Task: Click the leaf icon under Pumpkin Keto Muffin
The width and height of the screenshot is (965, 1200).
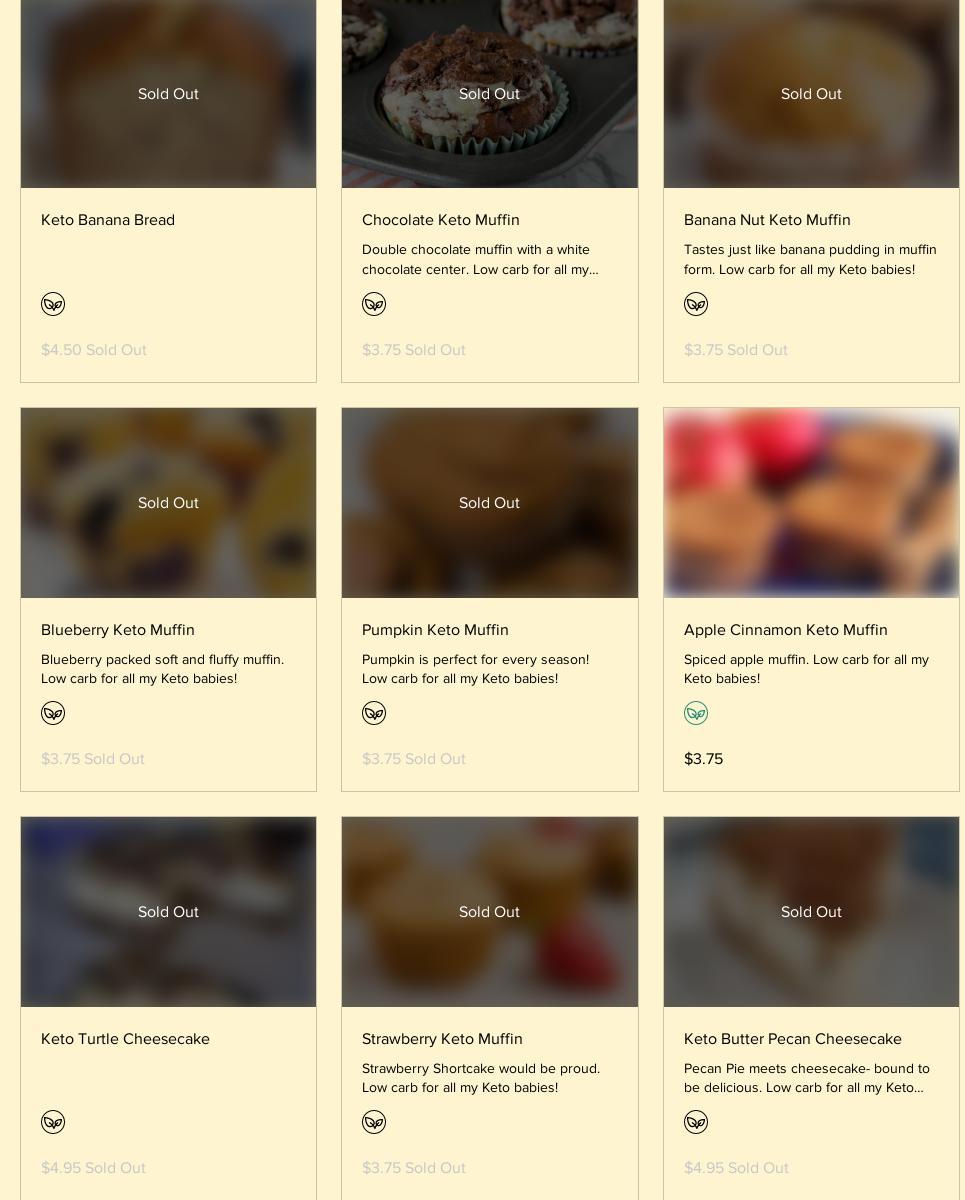Action: tap(374, 713)
